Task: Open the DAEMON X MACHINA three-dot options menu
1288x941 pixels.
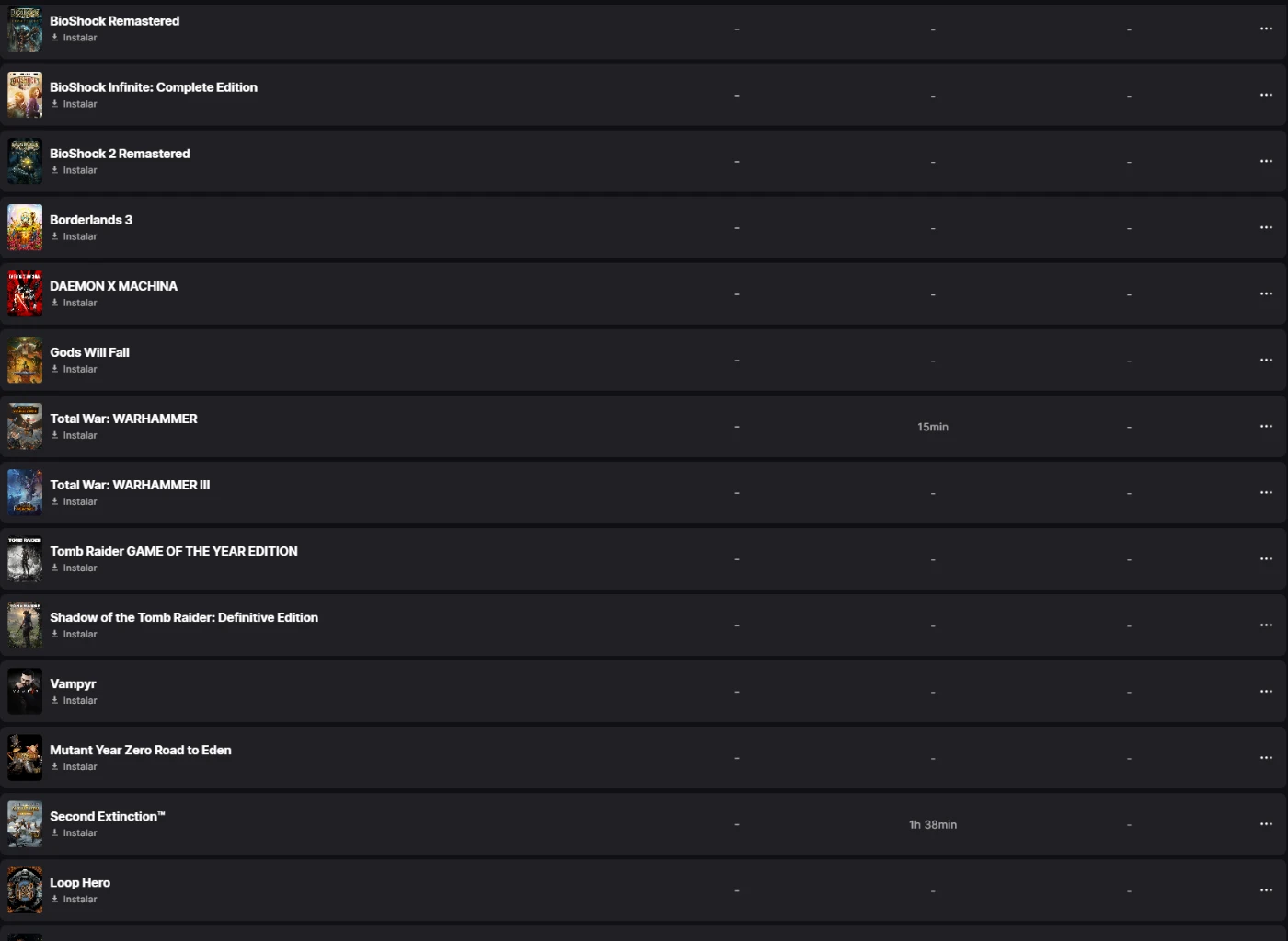Action: click(x=1266, y=293)
